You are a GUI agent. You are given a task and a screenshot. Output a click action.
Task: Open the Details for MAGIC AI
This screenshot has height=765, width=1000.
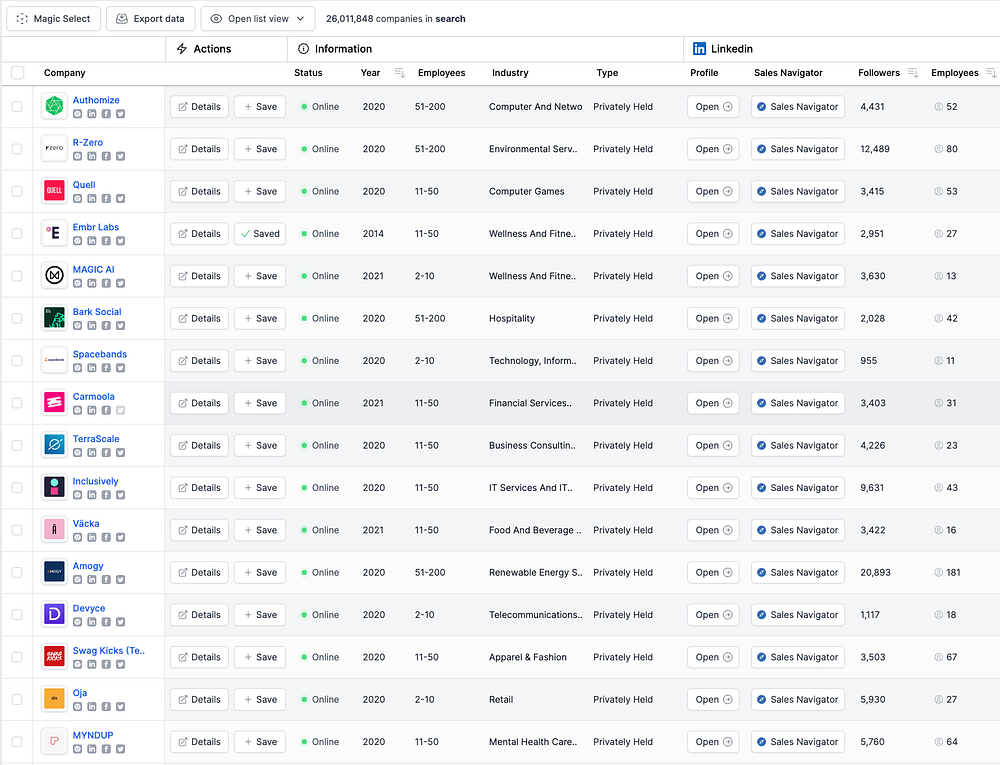(x=199, y=276)
